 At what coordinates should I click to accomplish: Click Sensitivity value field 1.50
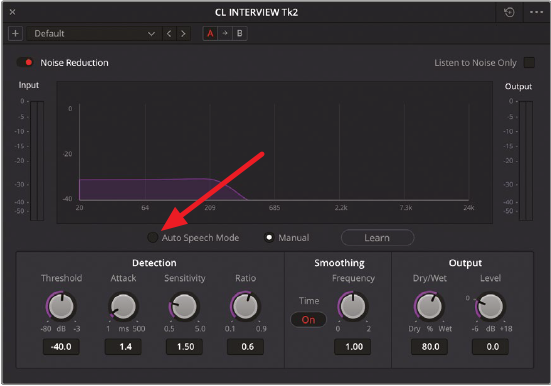pyautogui.click(x=184, y=347)
